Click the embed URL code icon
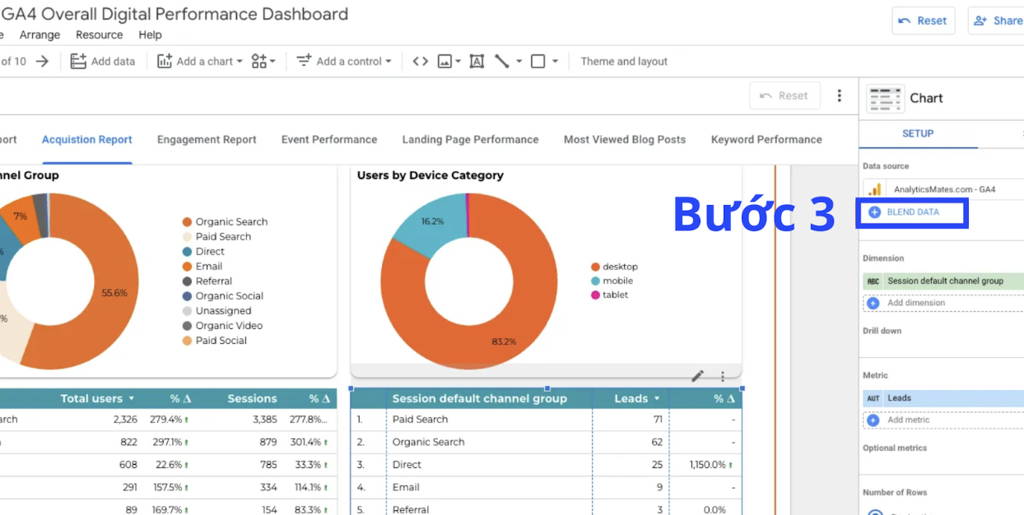This screenshot has height=515, width=1024. [421, 61]
